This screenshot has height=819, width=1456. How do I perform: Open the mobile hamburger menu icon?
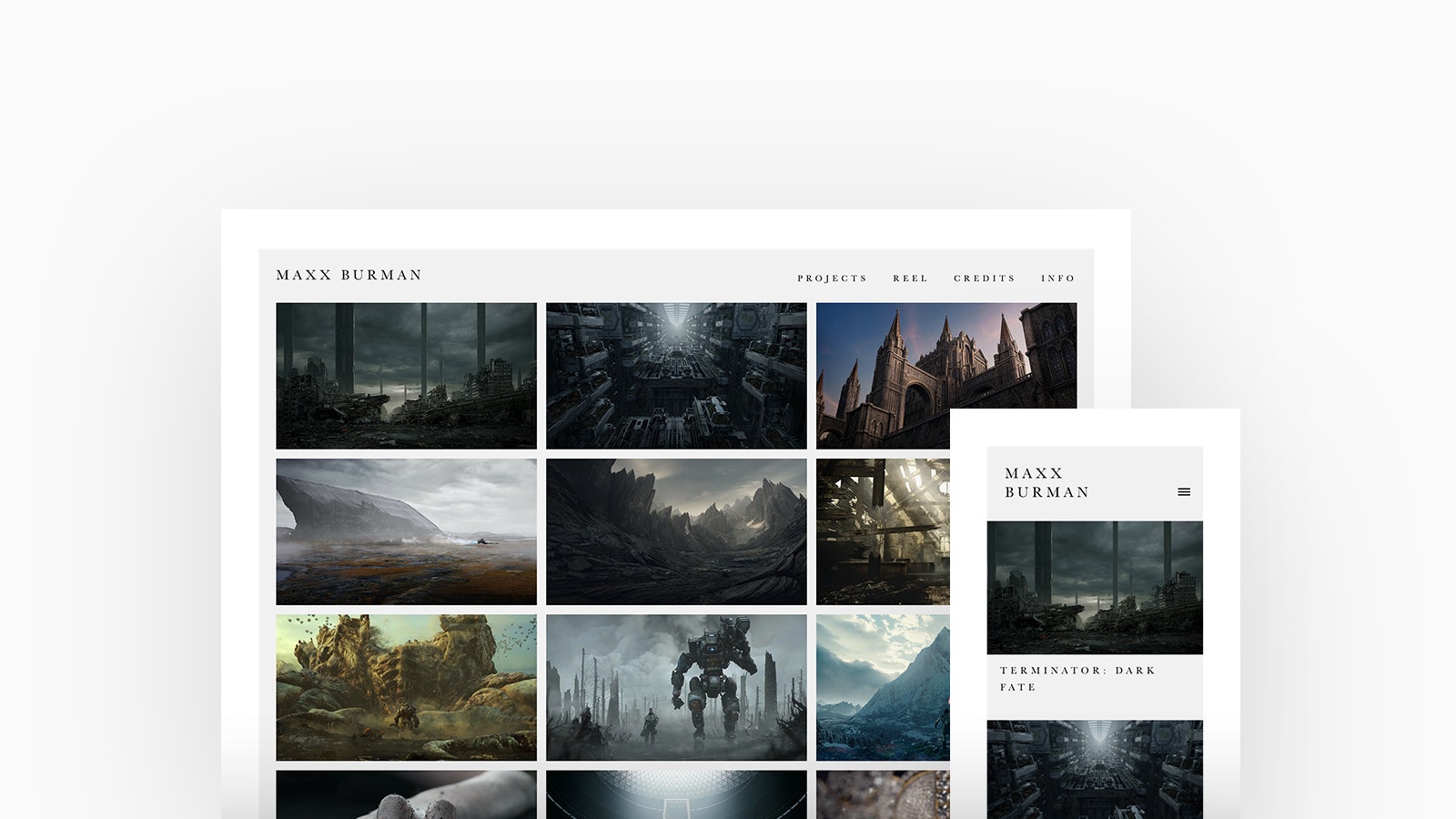click(1184, 492)
